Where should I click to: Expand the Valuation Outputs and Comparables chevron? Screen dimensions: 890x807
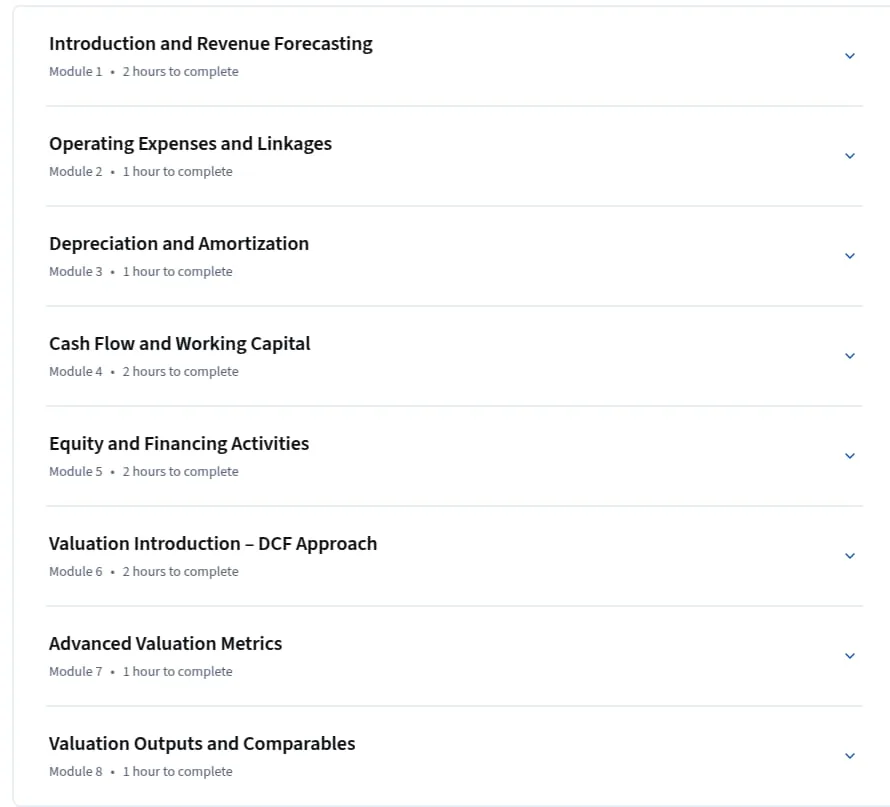click(850, 755)
